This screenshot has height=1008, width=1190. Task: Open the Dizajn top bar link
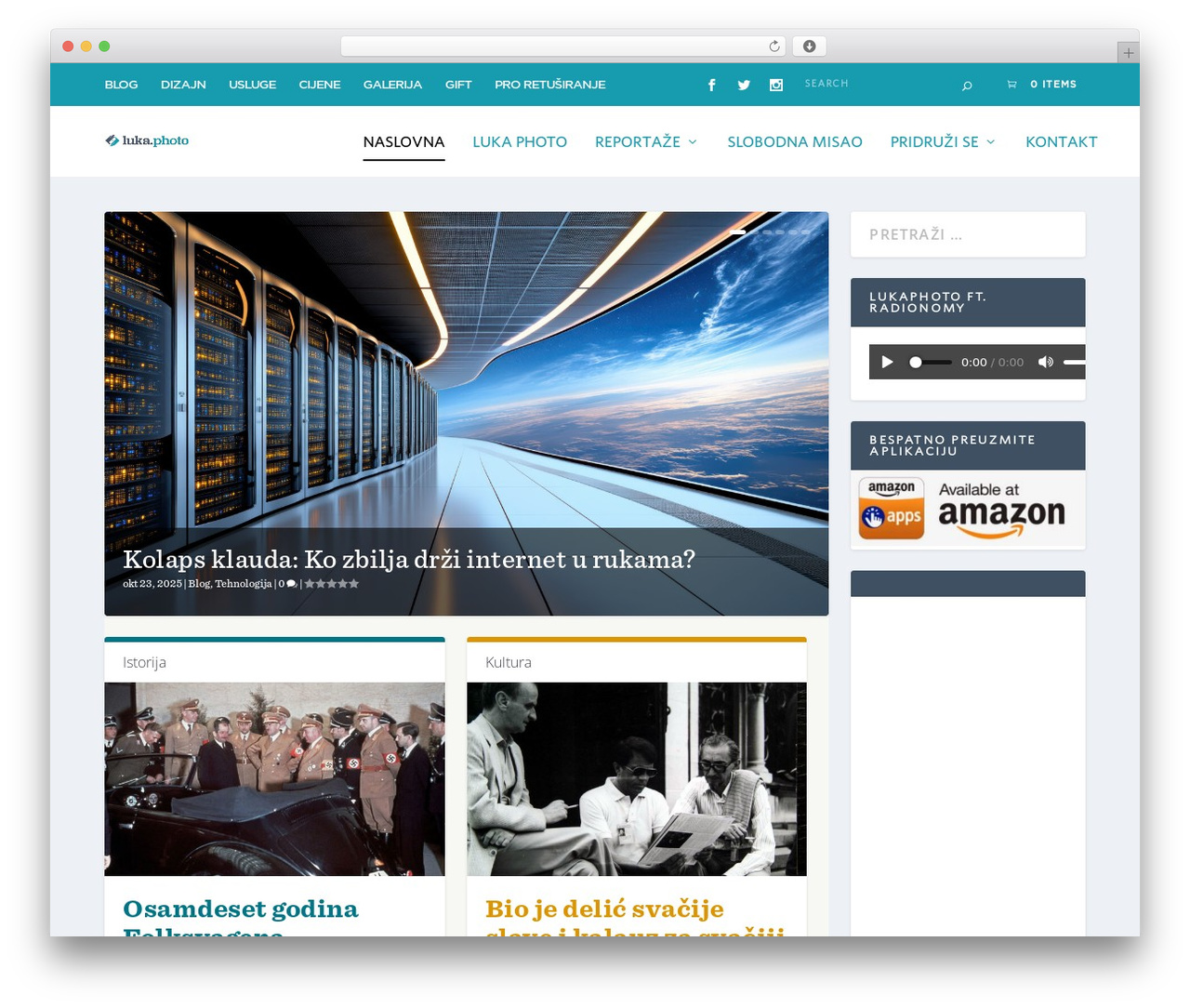pos(183,85)
